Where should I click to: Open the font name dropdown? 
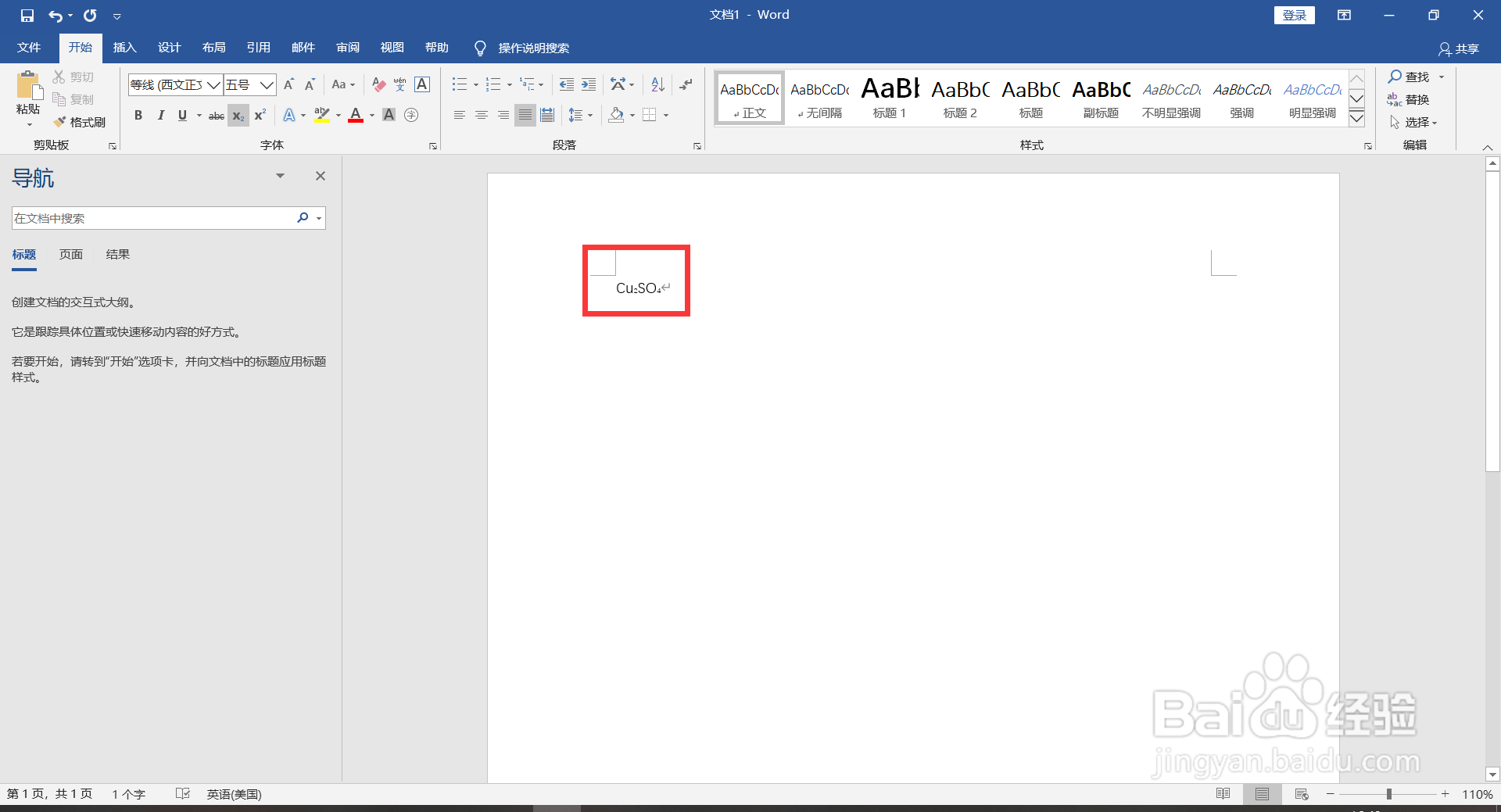point(213,84)
